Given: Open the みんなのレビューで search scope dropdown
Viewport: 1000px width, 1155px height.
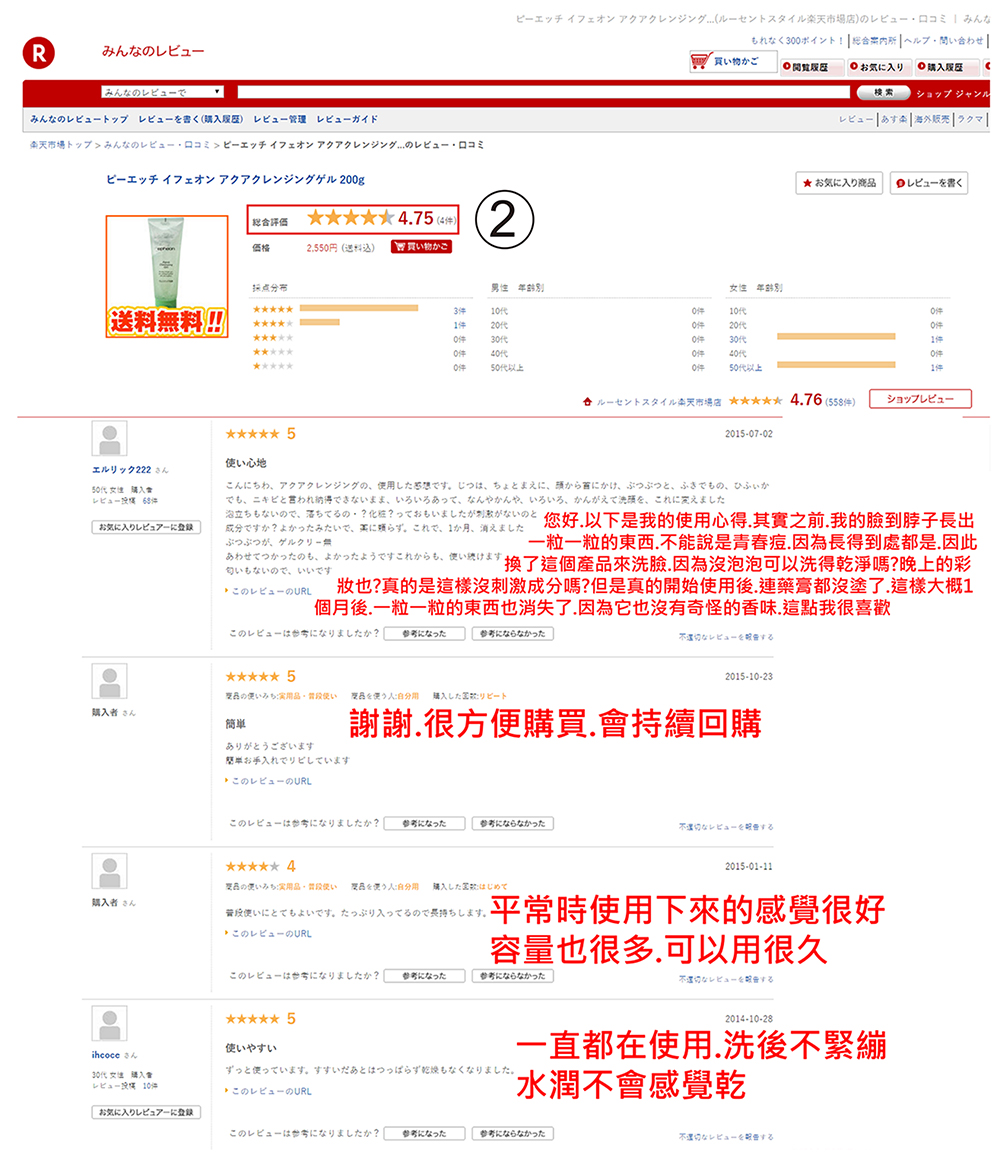Looking at the screenshot, I should (x=162, y=93).
